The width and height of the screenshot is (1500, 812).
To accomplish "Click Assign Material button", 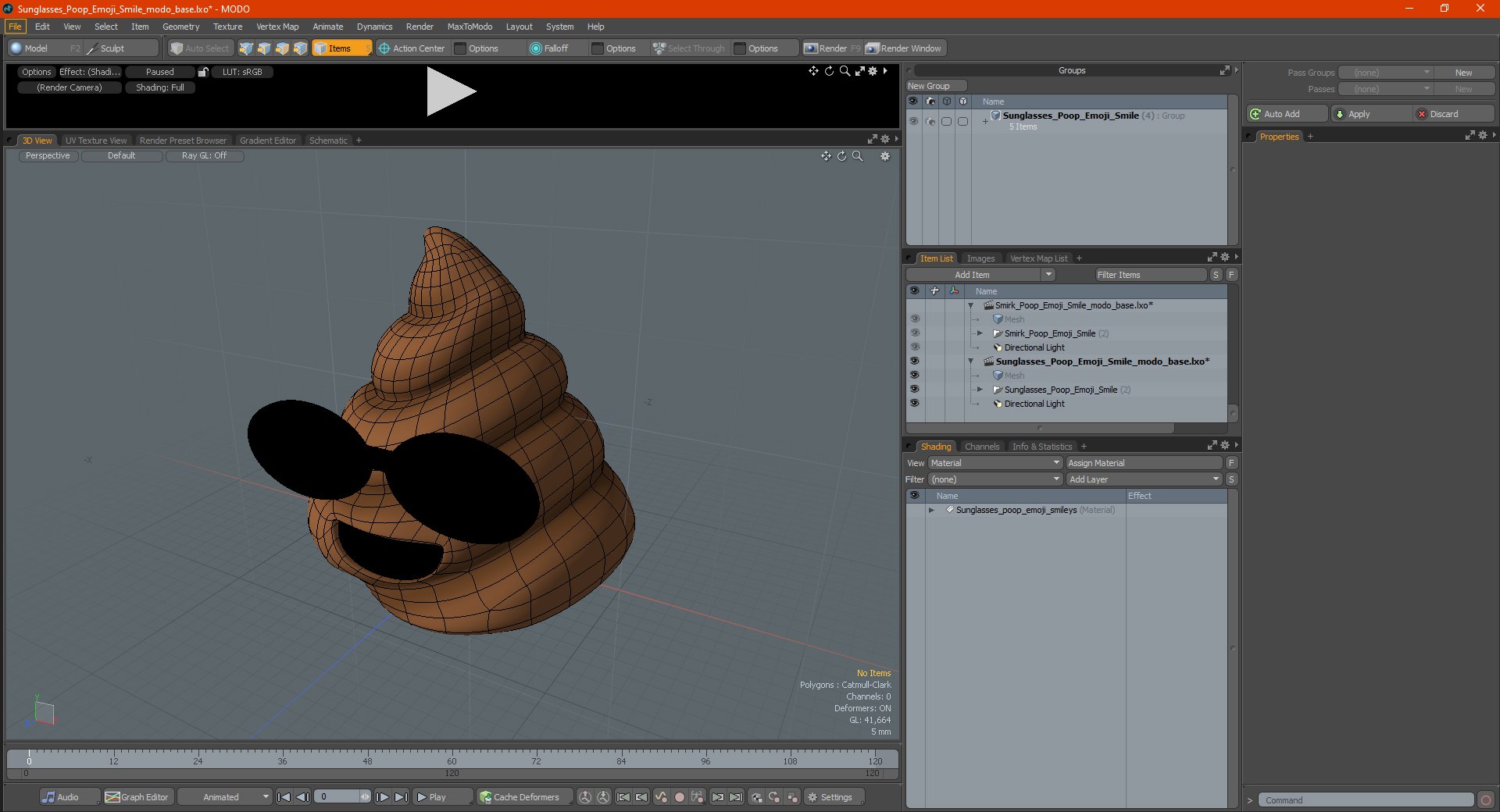I will tap(1144, 463).
